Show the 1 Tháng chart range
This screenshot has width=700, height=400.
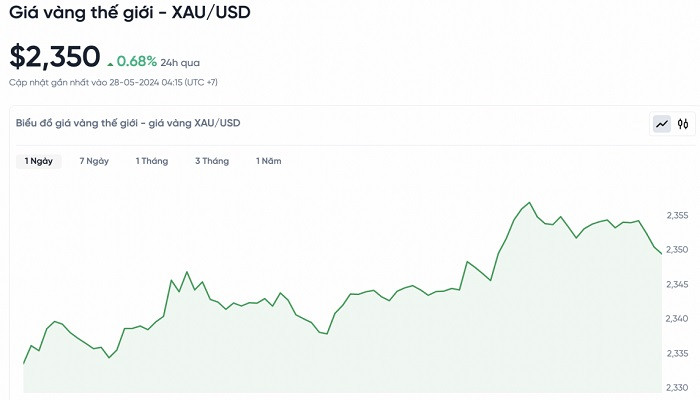click(x=152, y=161)
